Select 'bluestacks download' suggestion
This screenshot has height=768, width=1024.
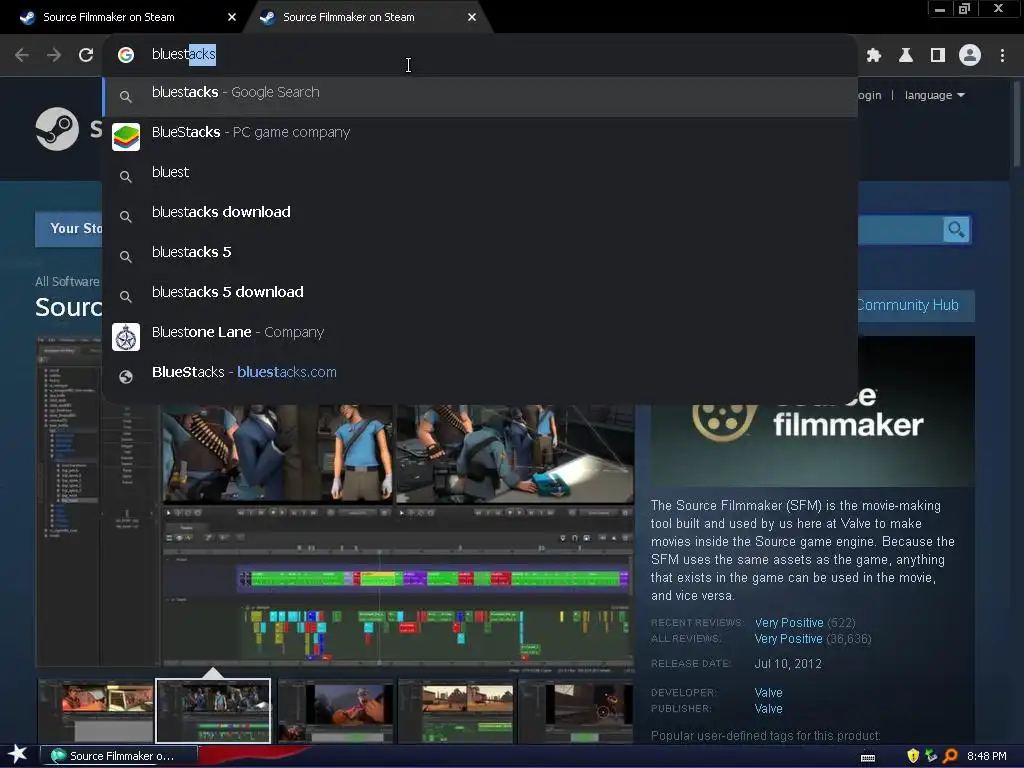coord(480,216)
